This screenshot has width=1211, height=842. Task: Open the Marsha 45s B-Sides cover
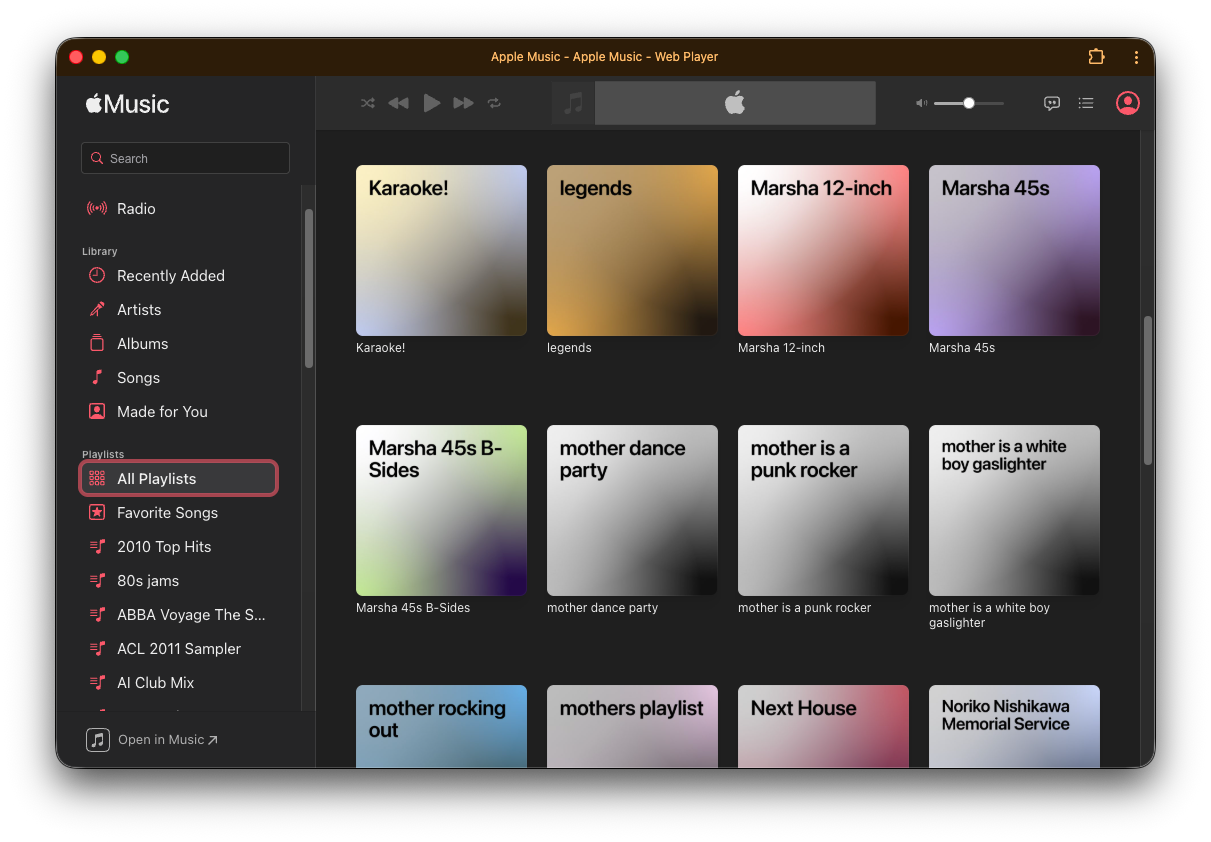[x=441, y=510]
